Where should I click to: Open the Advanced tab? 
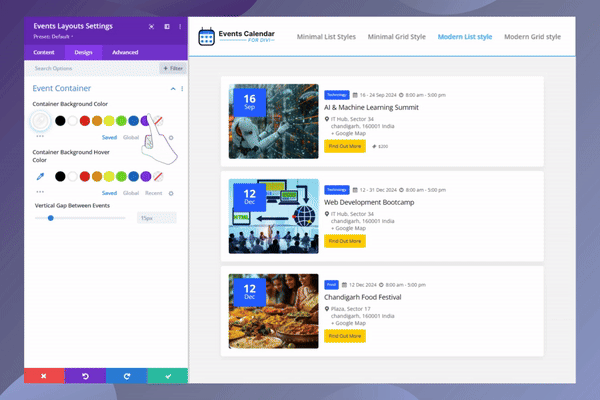(x=125, y=52)
